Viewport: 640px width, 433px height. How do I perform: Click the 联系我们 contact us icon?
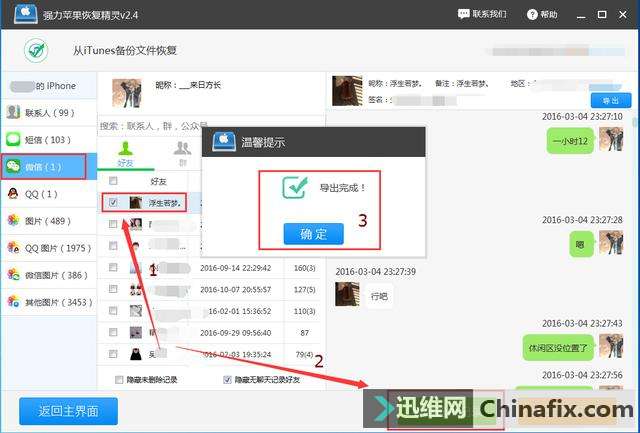pyautogui.click(x=464, y=15)
